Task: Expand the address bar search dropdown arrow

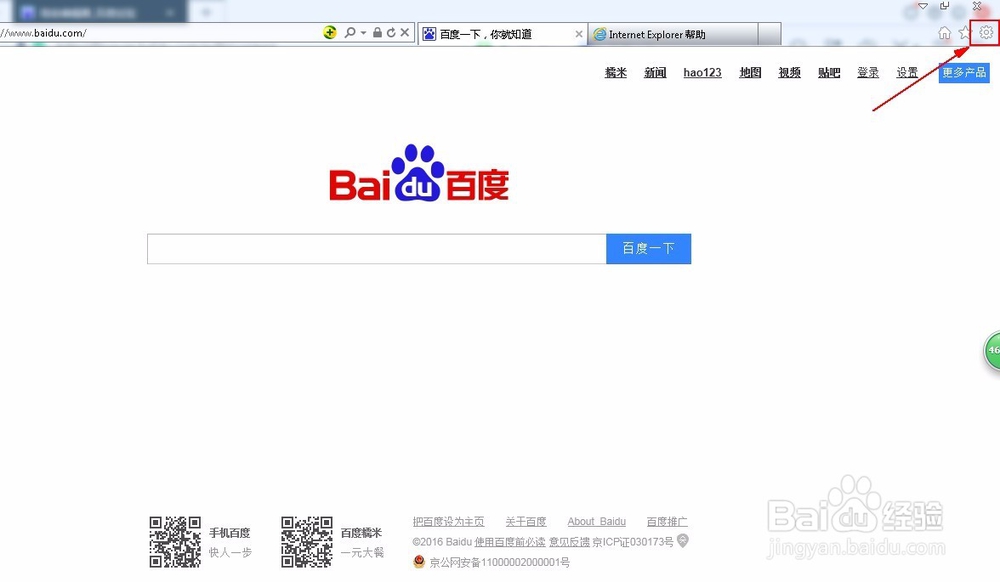Action: pyautogui.click(x=364, y=33)
